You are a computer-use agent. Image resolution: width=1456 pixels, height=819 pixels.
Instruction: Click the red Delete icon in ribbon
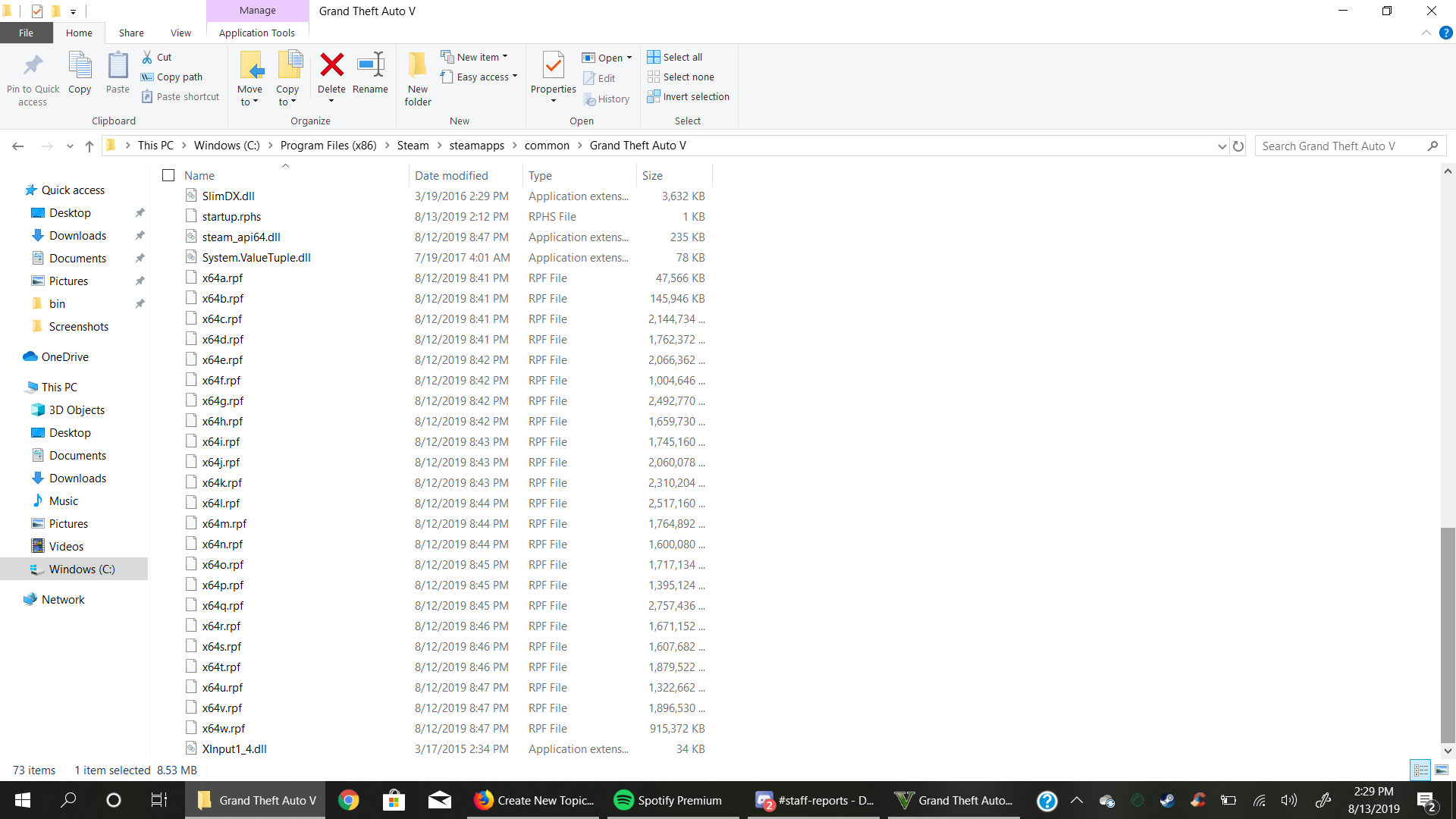331,66
